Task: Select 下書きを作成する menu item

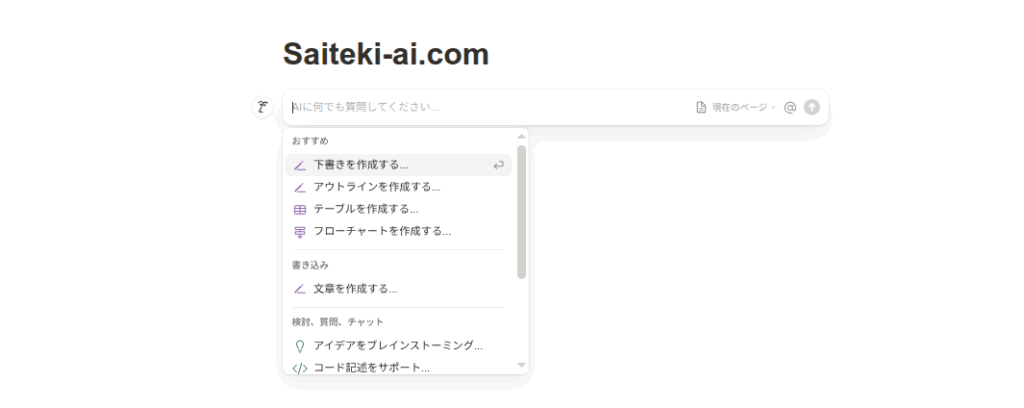Action: coord(398,165)
